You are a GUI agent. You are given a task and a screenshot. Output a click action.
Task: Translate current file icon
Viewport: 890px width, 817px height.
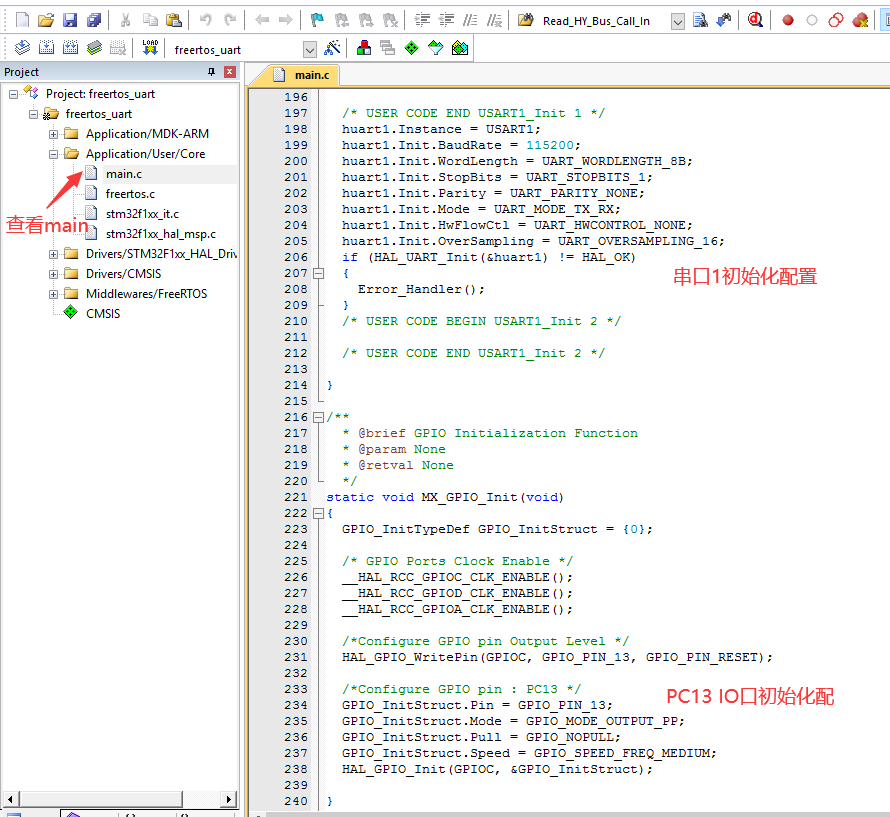[x=22, y=48]
